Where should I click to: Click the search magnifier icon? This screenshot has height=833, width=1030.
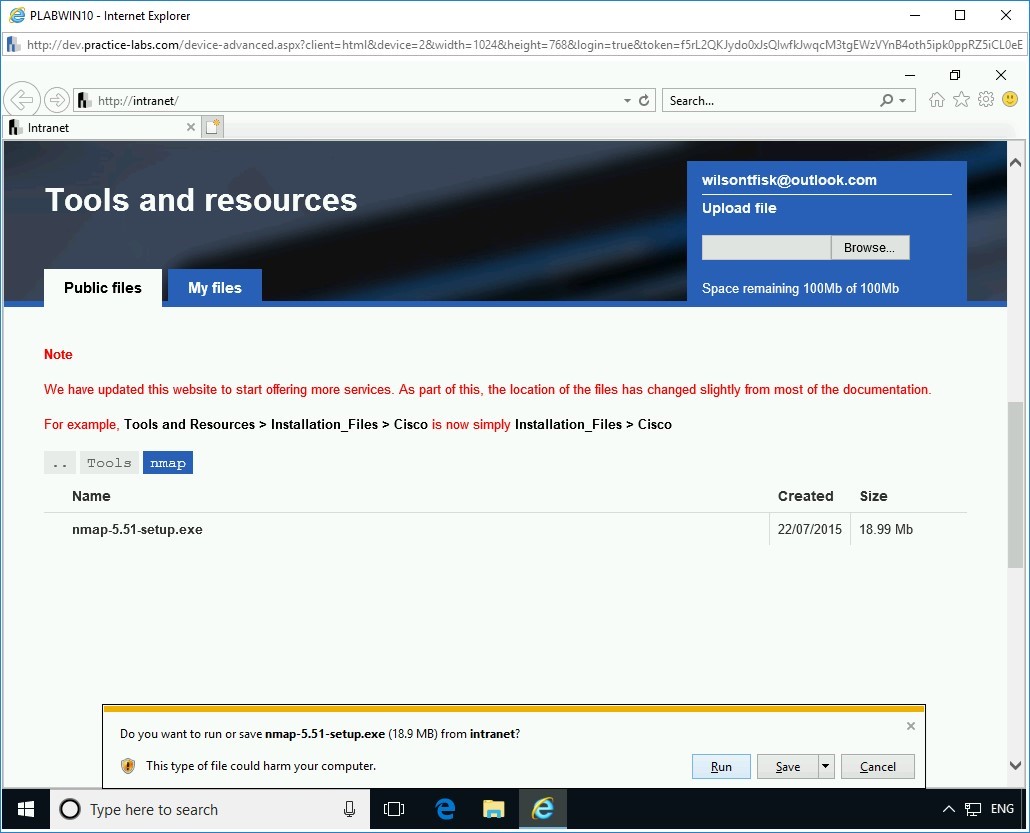click(886, 100)
